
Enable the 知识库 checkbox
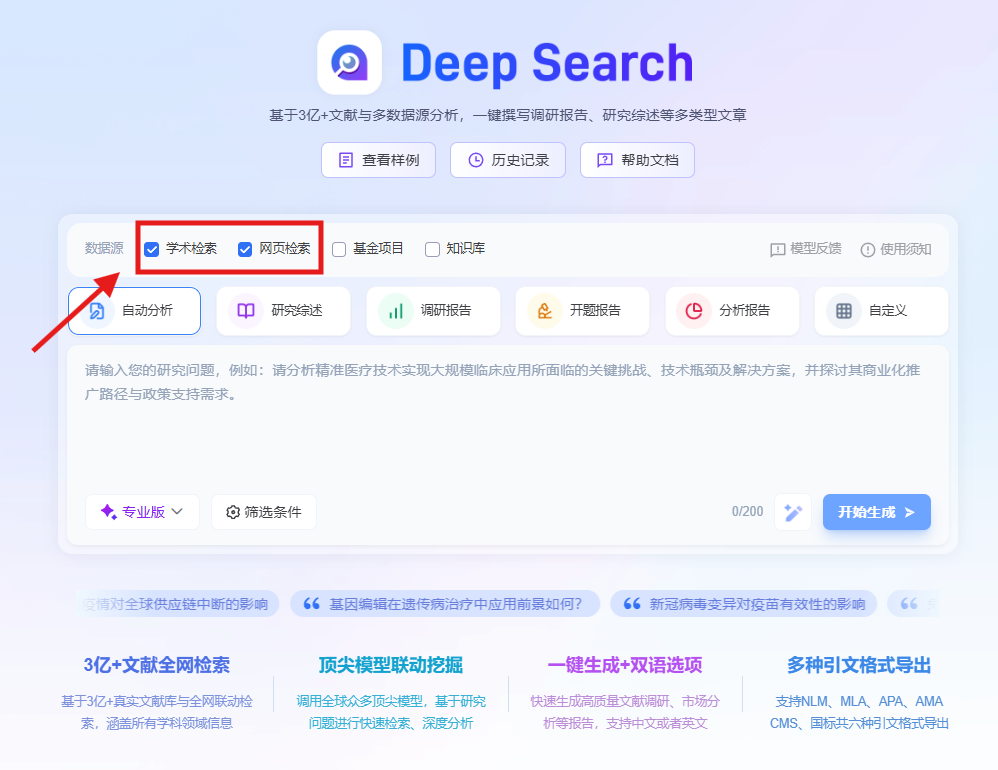coord(432,249)
